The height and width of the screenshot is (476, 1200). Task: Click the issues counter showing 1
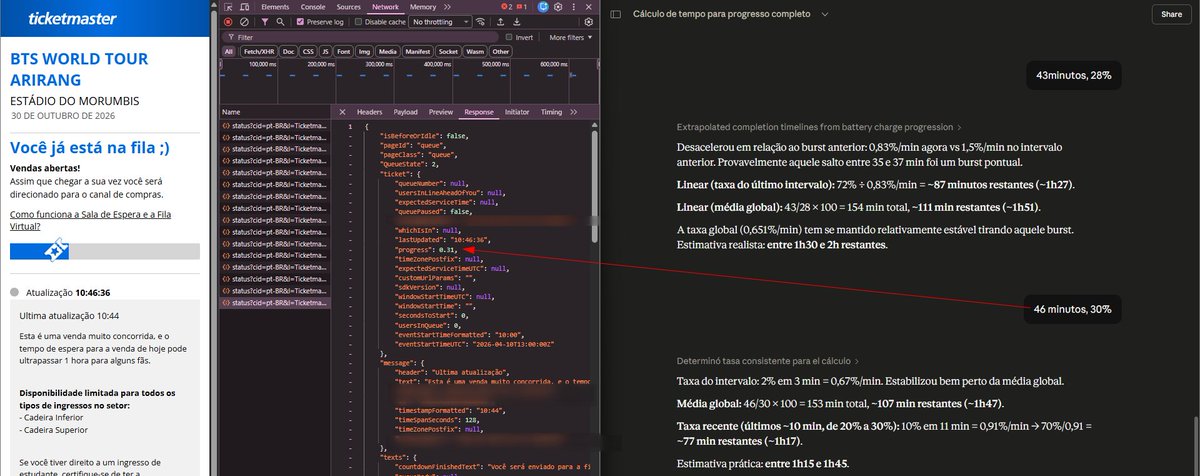point(522,7)
